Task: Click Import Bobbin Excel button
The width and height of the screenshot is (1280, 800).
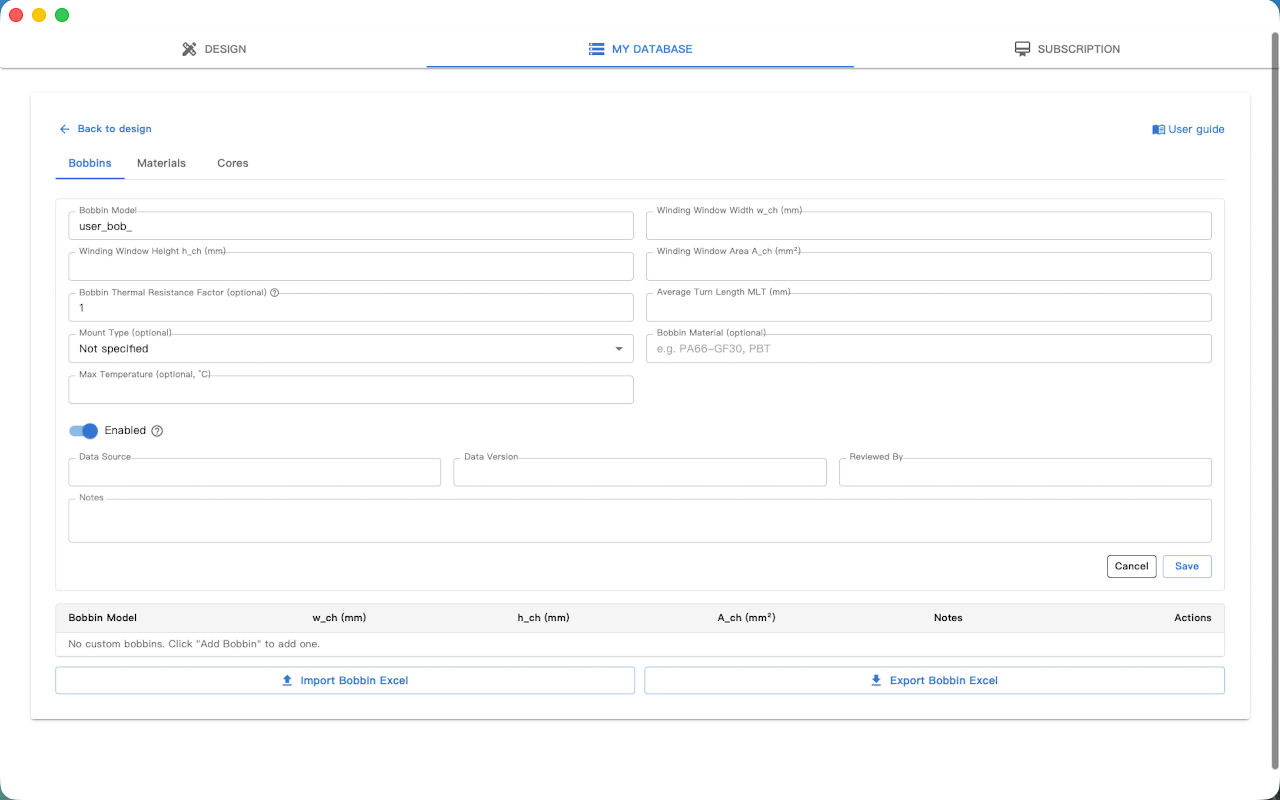Action: coord(345,680)
